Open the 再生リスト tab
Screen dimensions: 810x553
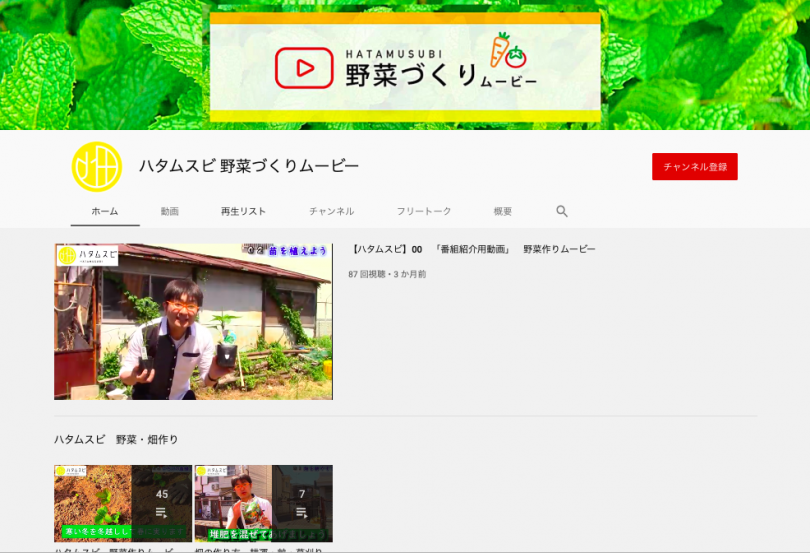tap(243, 211)
